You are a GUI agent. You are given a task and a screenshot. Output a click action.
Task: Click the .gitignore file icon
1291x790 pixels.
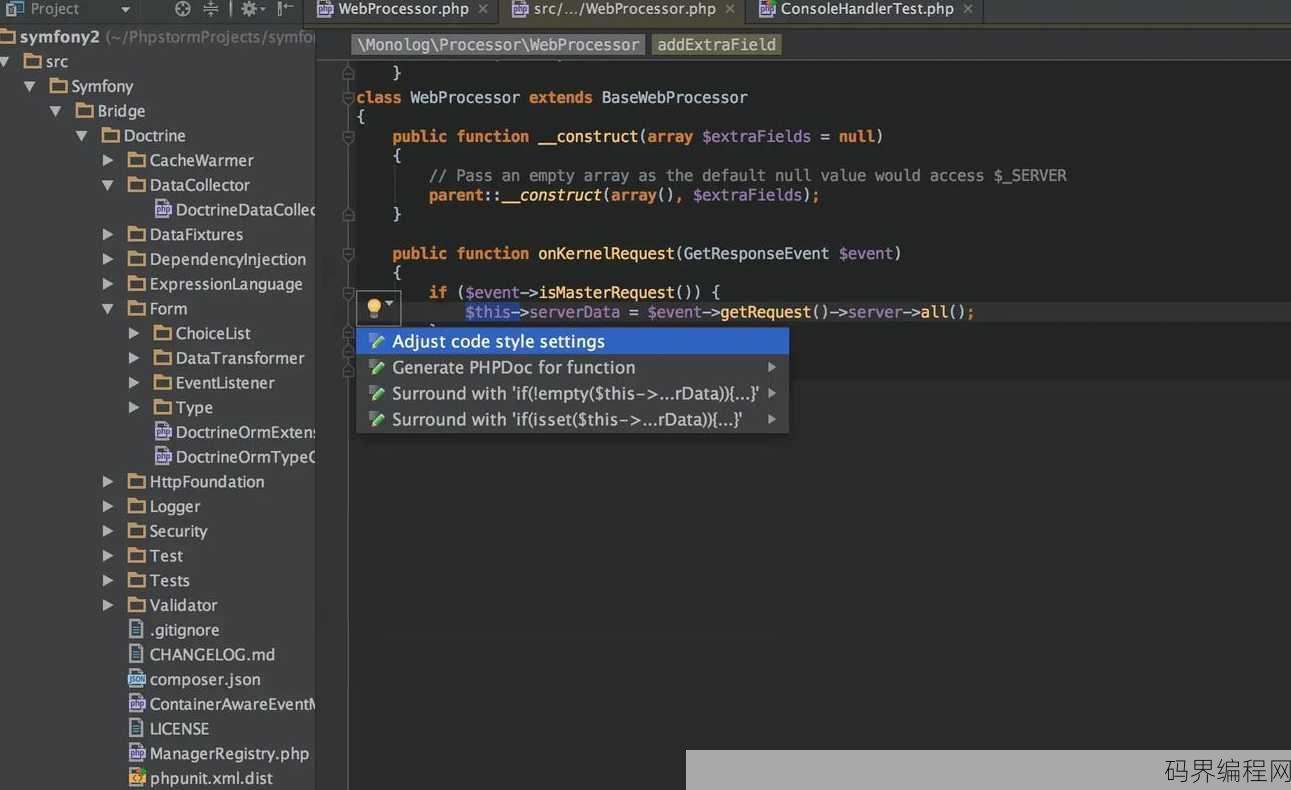coord(137,630)
